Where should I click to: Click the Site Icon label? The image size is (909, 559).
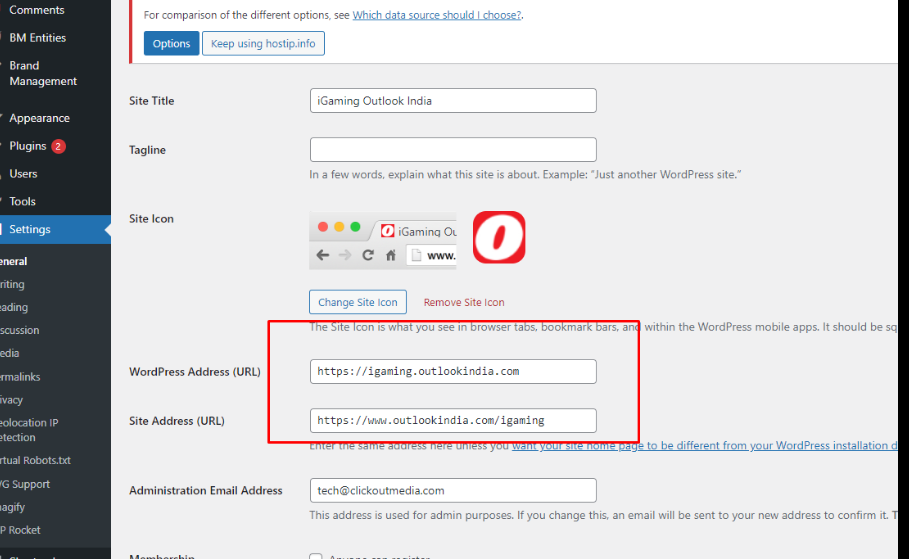click(151, 219)
